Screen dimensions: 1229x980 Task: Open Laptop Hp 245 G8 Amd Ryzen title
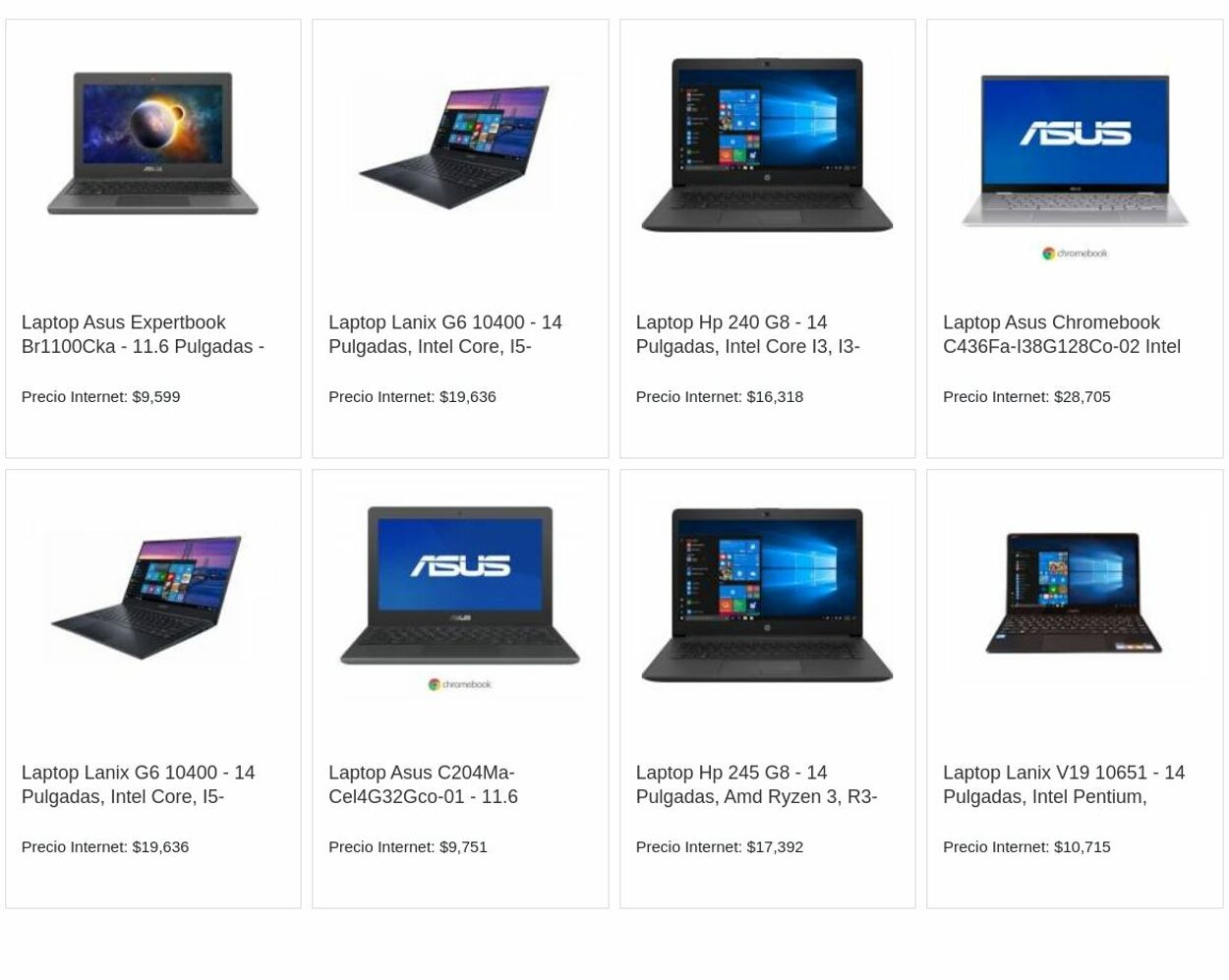pos(756,784)
